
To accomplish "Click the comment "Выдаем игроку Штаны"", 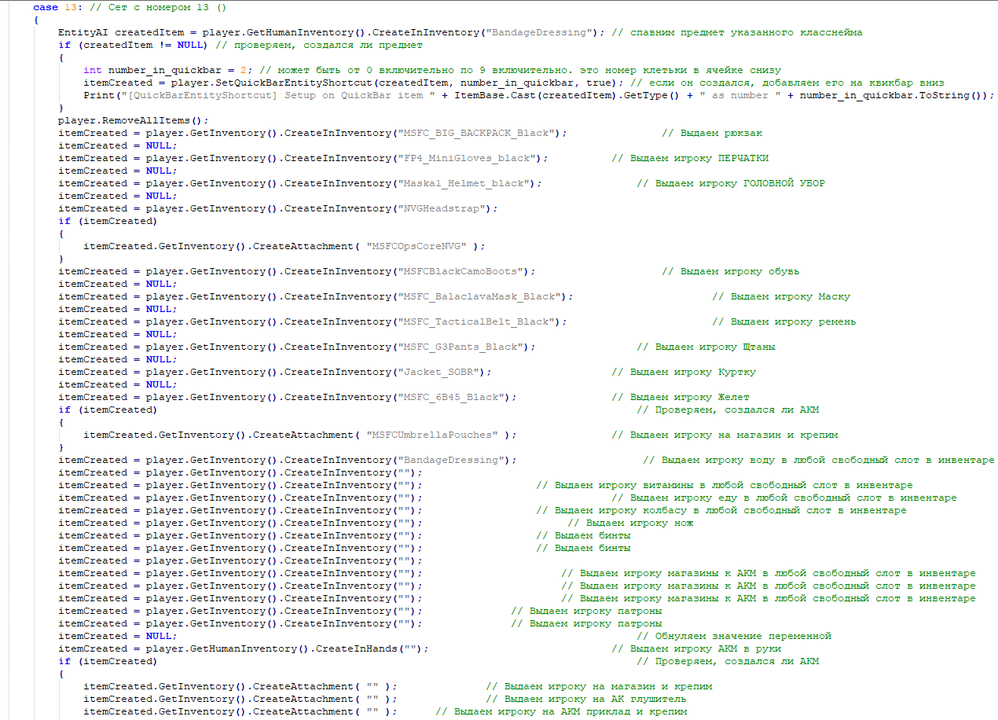I will coord(706,347).
